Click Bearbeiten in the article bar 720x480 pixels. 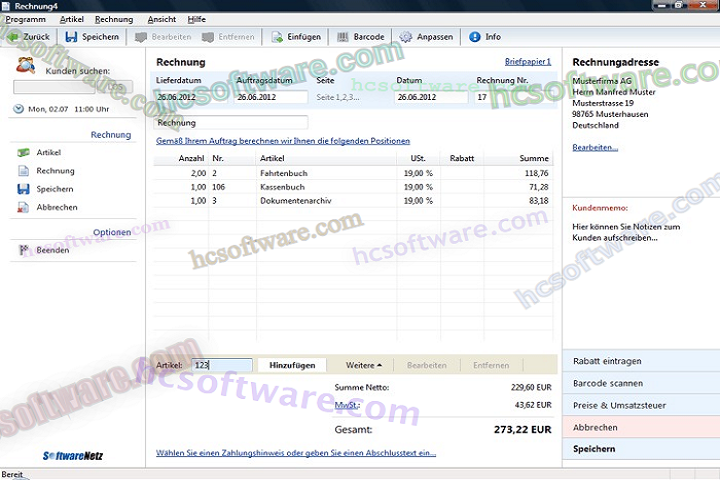427,365
